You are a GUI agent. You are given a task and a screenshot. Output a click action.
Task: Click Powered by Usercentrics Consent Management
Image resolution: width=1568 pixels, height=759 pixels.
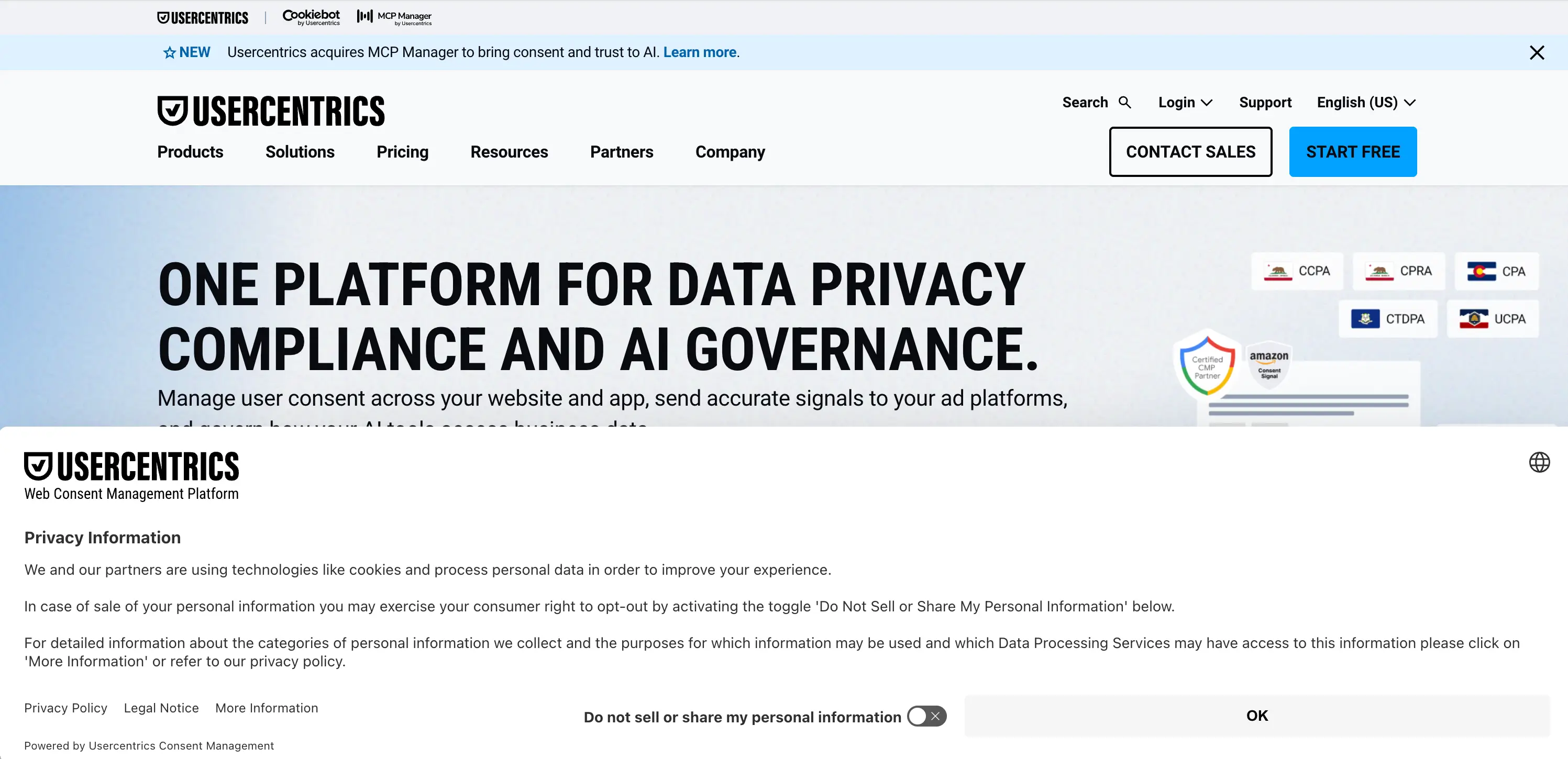pyautogui.click(x=149, y=745)
